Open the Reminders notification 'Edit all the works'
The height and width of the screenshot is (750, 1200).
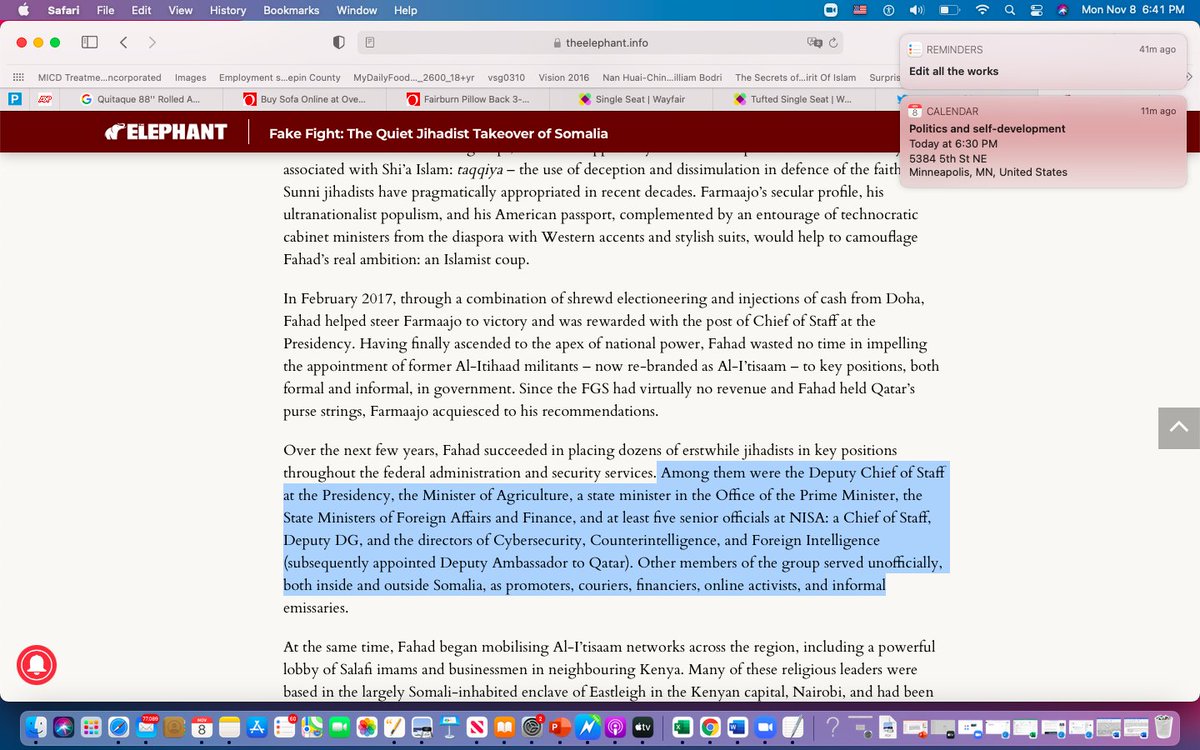pyautogui.click(x=1042, y=61)
